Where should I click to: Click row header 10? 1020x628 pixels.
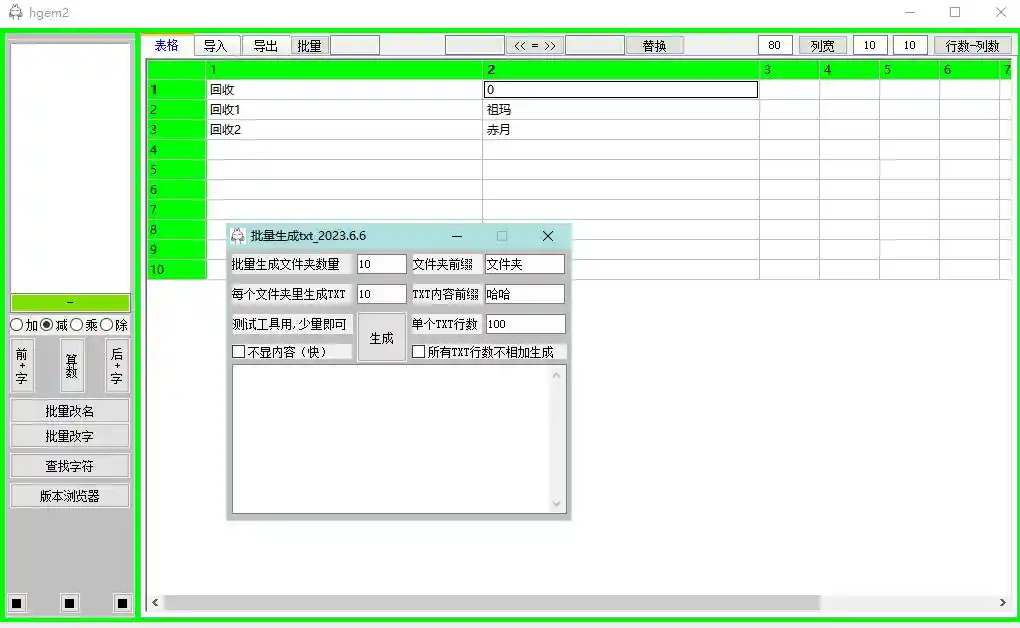pyautogui.click(x=177, y=269)
